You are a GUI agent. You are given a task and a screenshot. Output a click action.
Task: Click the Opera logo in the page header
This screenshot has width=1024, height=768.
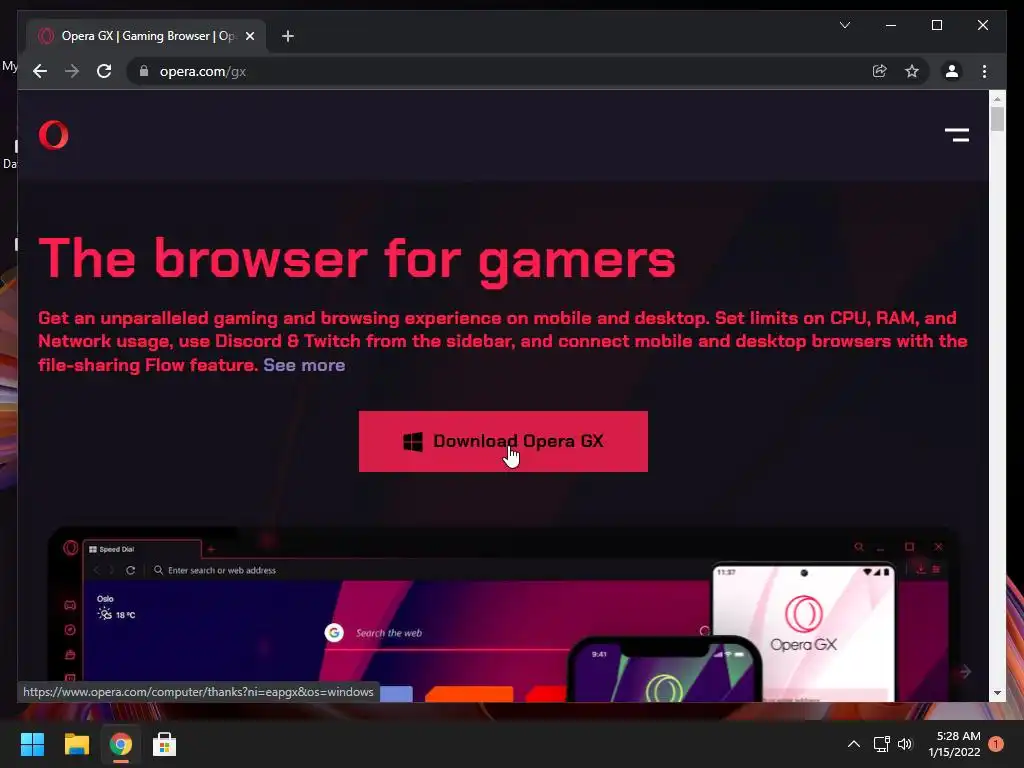click(54, 135)
